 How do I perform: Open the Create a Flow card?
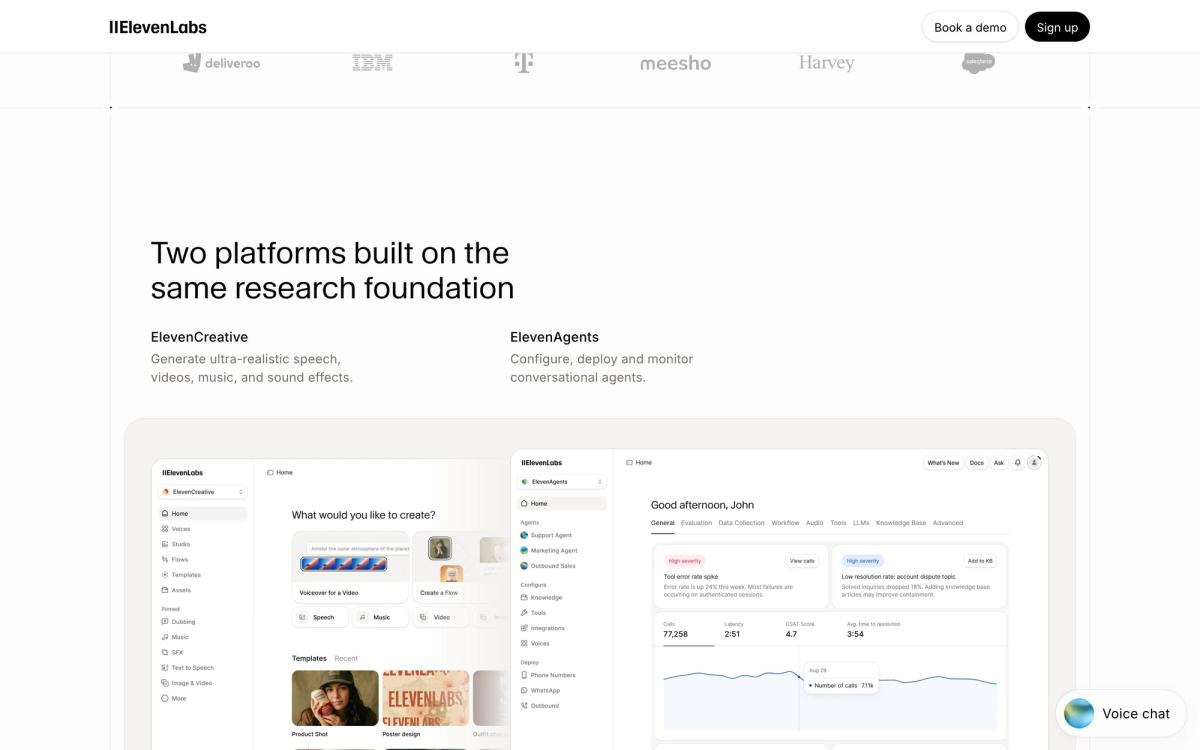coord(461,566)
